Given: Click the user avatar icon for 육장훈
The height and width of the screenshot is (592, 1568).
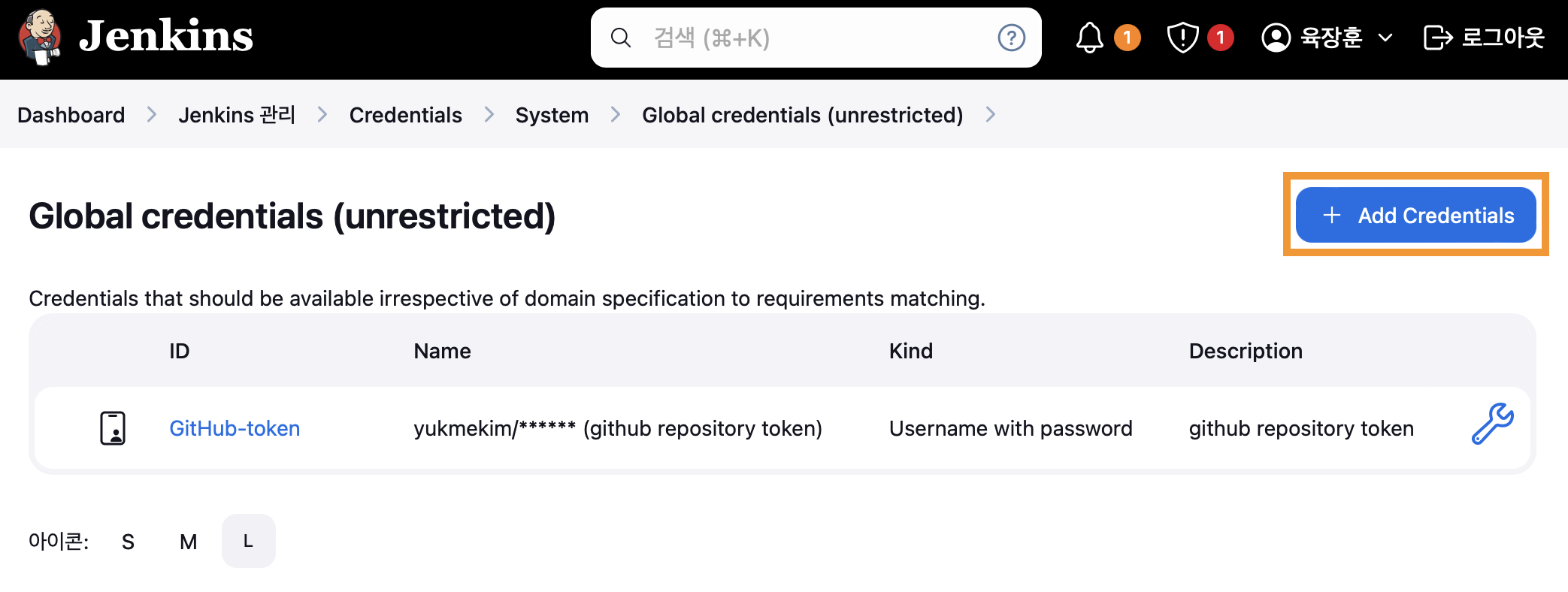Looking at the screenshot, I should point(1276,38).
